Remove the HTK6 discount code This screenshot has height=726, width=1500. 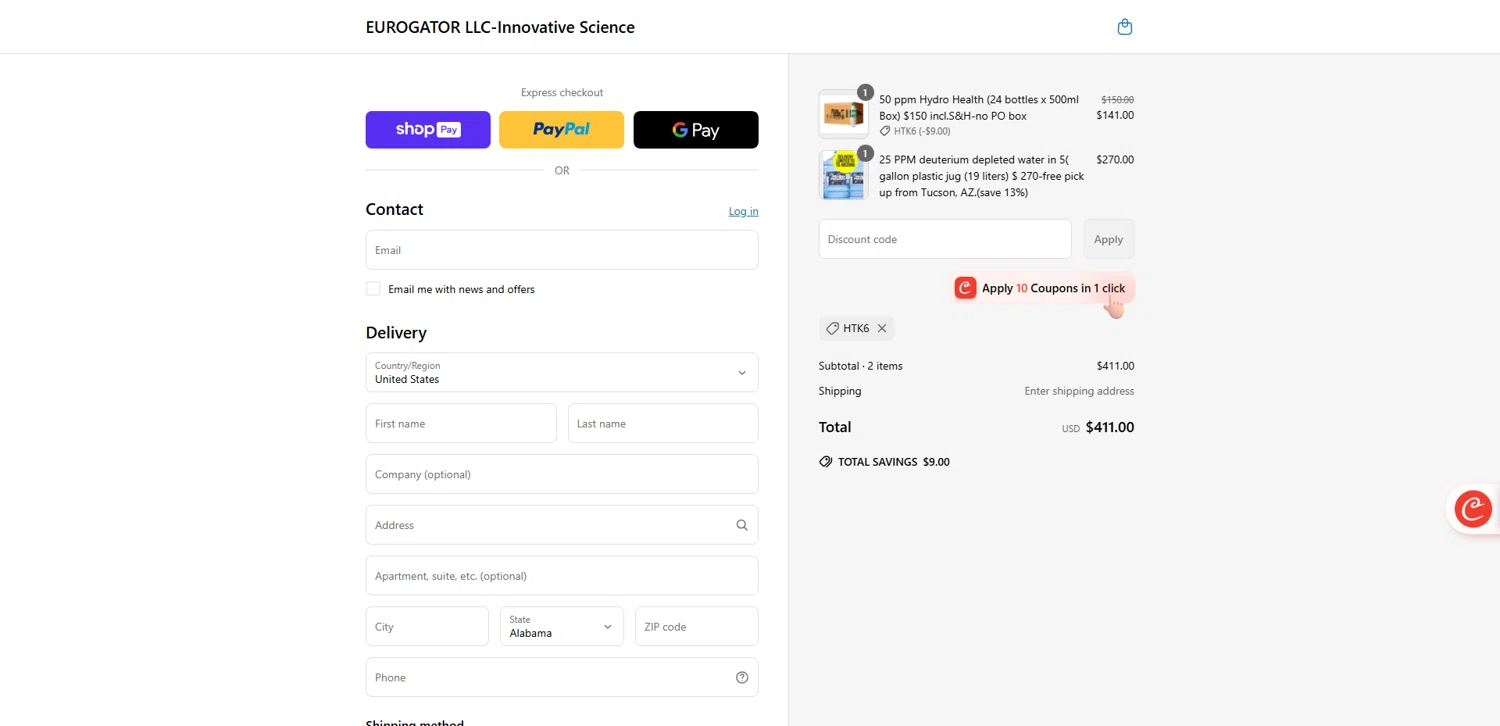click(882, 328)
